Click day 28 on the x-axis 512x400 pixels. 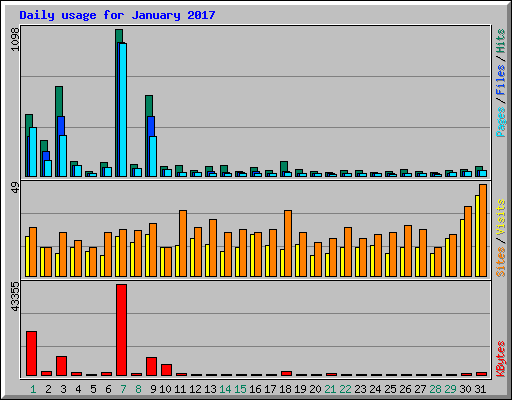tap(435, 389)
